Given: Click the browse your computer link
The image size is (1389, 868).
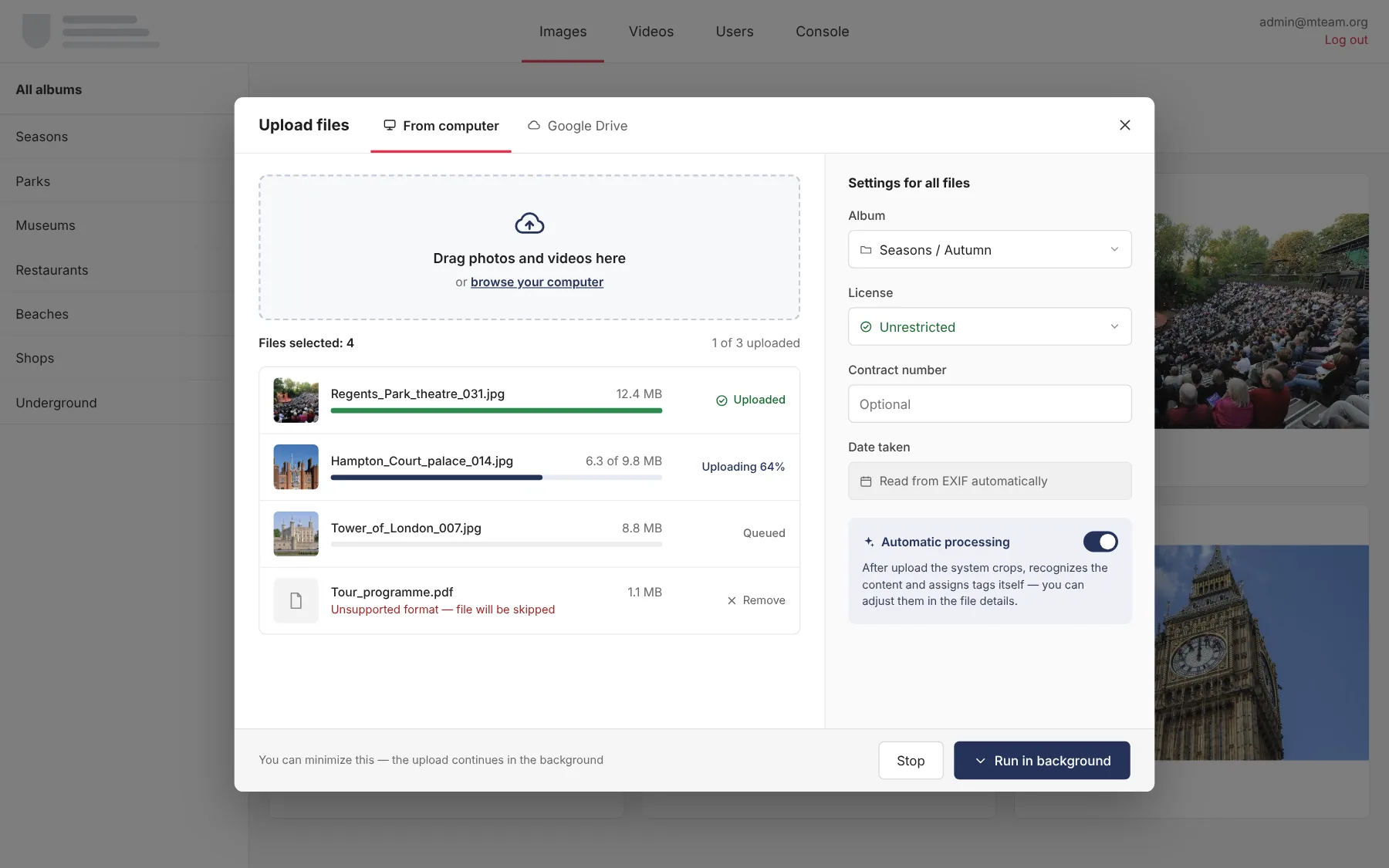Looking at the screenshot, I should [x=537, y=282].
